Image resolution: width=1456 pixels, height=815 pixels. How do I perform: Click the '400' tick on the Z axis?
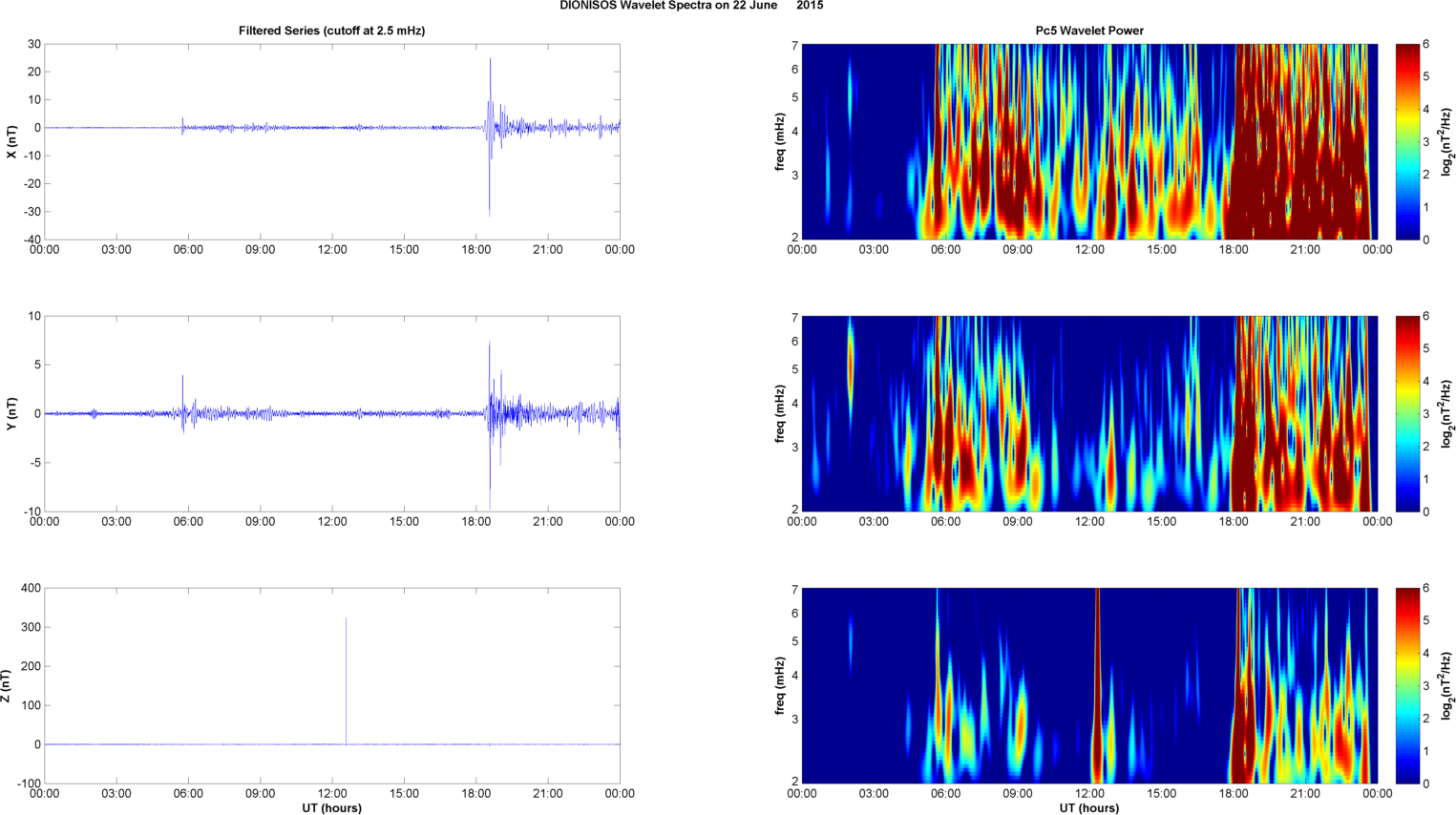point(31,588)
